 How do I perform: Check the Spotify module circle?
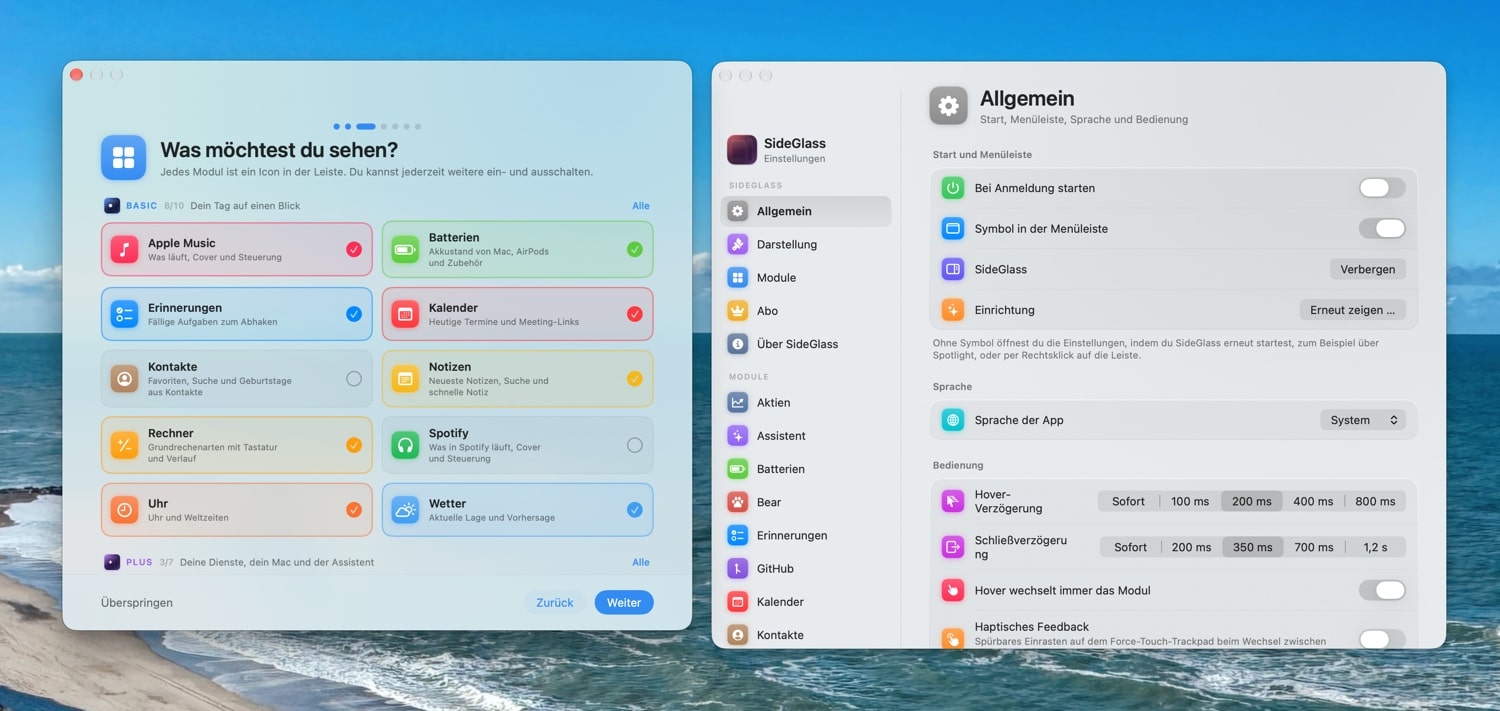coord(635,445)
